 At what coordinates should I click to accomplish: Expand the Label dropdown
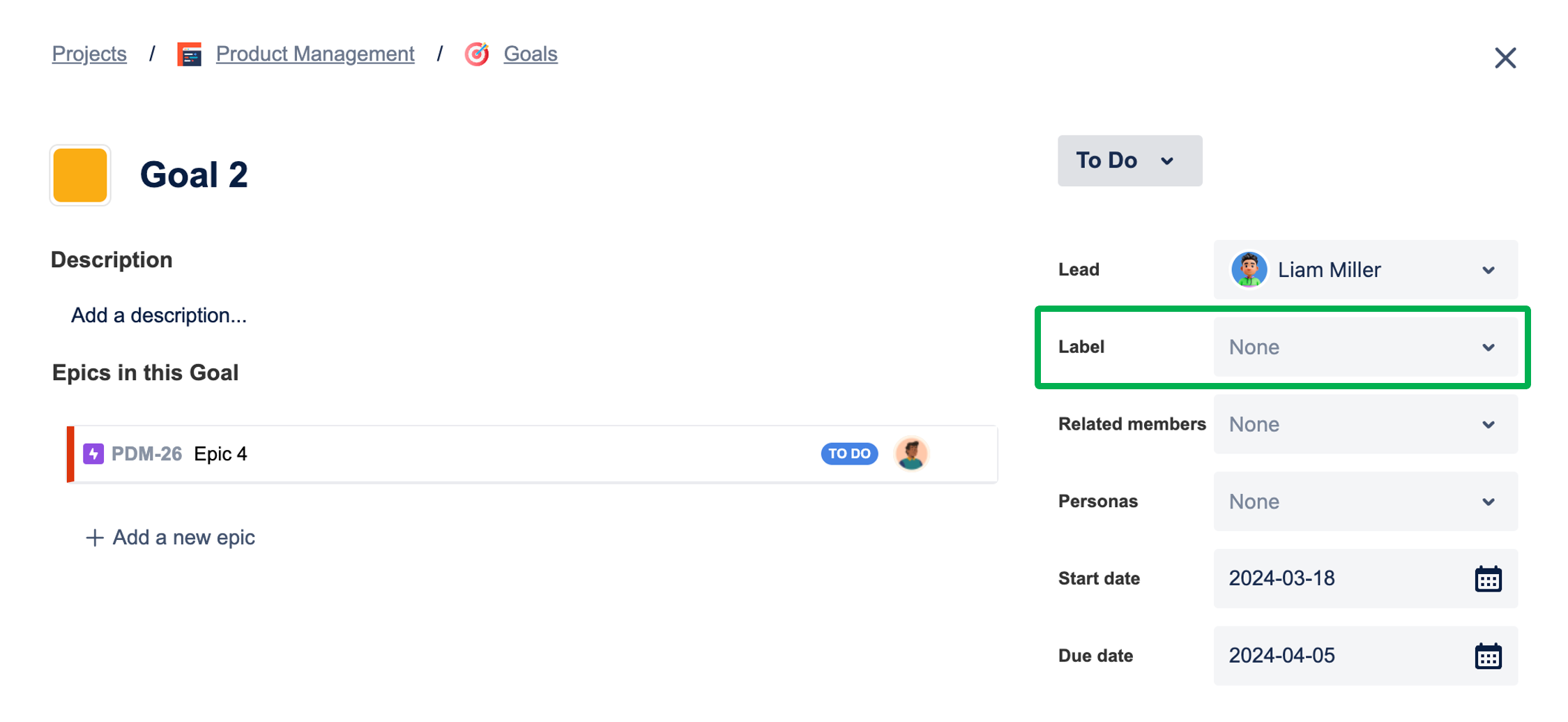pyautogui.click(x=1365, y=347)
